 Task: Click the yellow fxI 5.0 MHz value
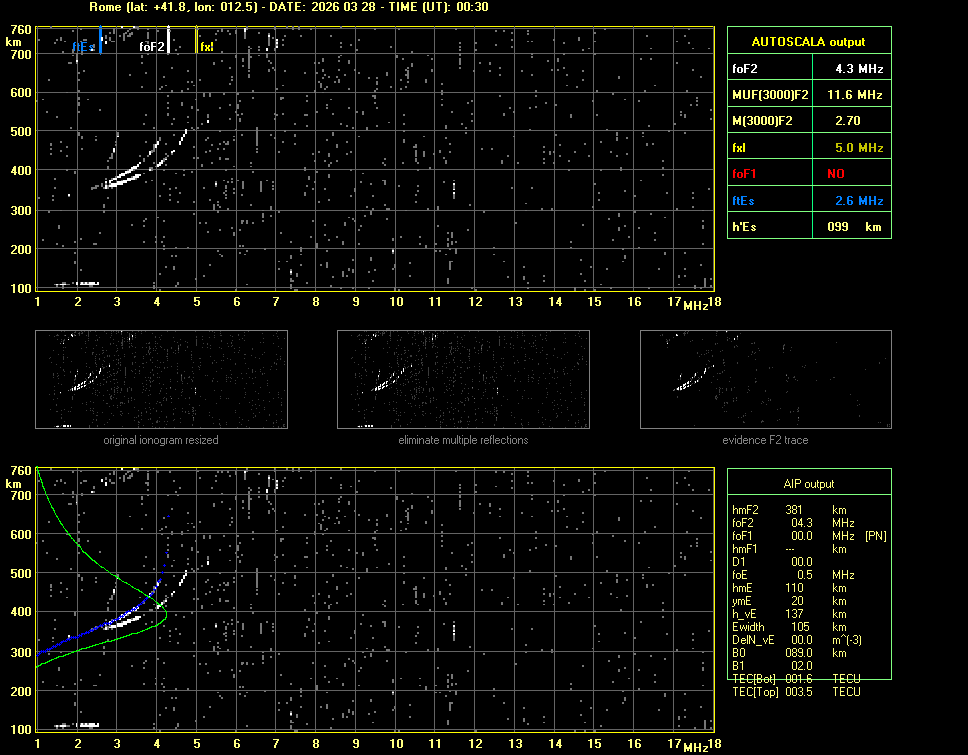(x=859, y=148)
